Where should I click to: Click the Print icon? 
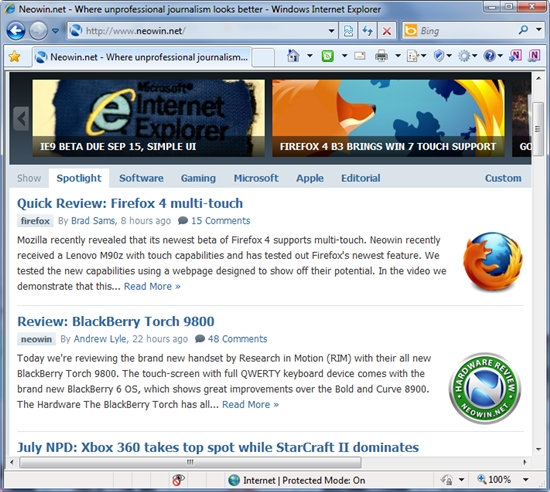coord(381,56)
